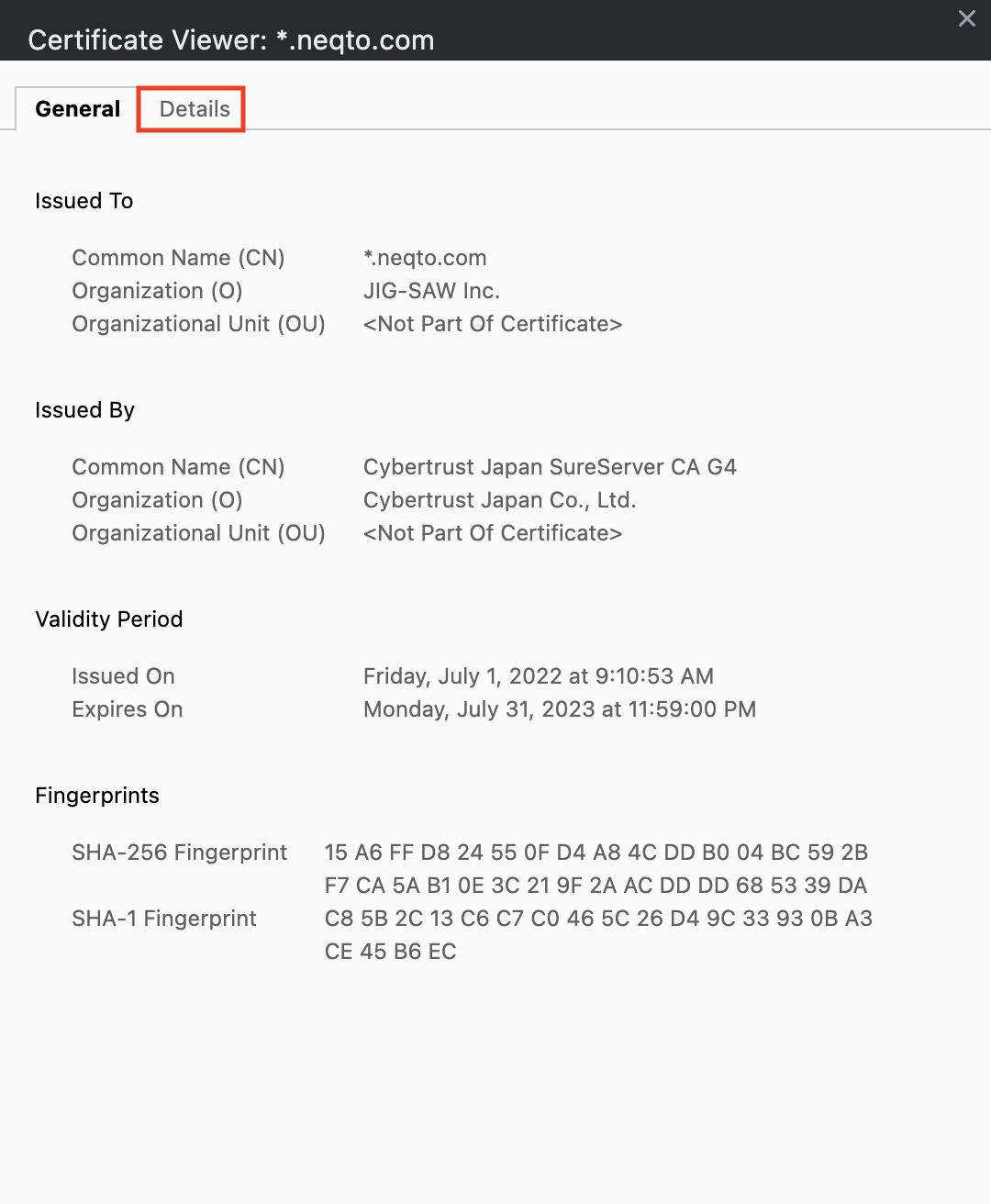The height and width of the screenshot is (1204, 991).
Task: Click the Issued On date value
Action: pyautogui.click(x=539, y=676)
